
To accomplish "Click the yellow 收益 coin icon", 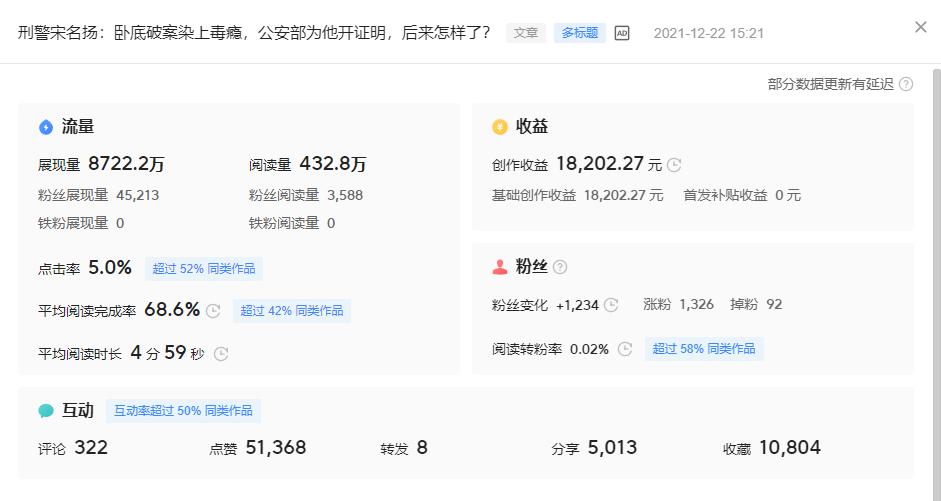I will 499,127.
